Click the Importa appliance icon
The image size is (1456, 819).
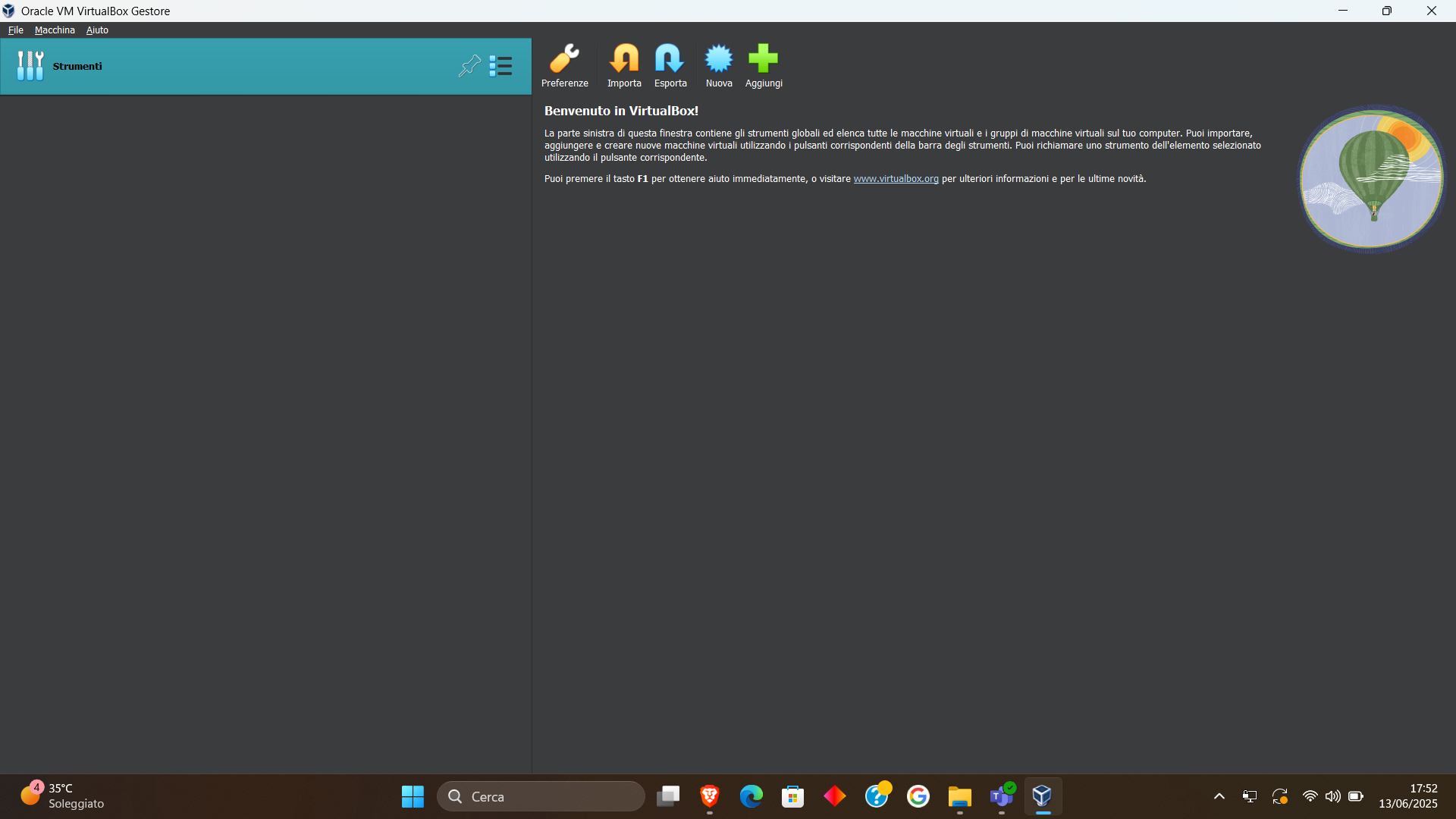(x=624, y=59)
